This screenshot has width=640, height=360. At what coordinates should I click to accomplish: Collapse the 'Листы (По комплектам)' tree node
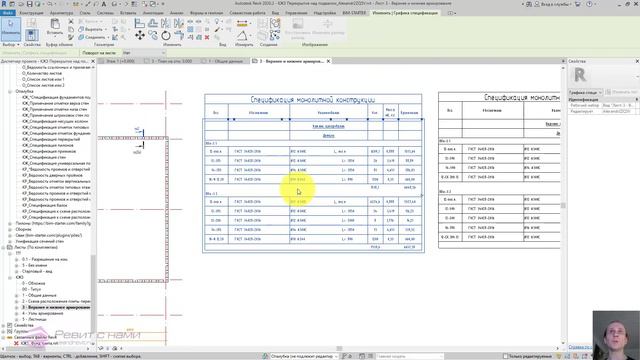4,247
